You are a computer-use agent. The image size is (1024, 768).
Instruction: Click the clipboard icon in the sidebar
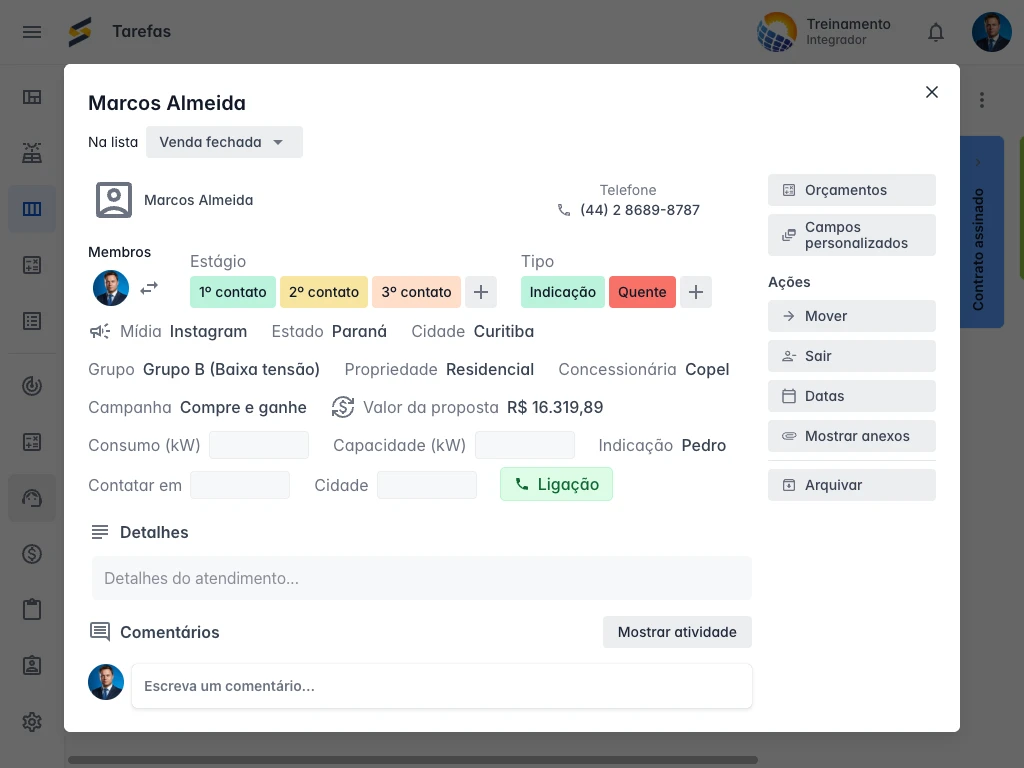point(32,609)
